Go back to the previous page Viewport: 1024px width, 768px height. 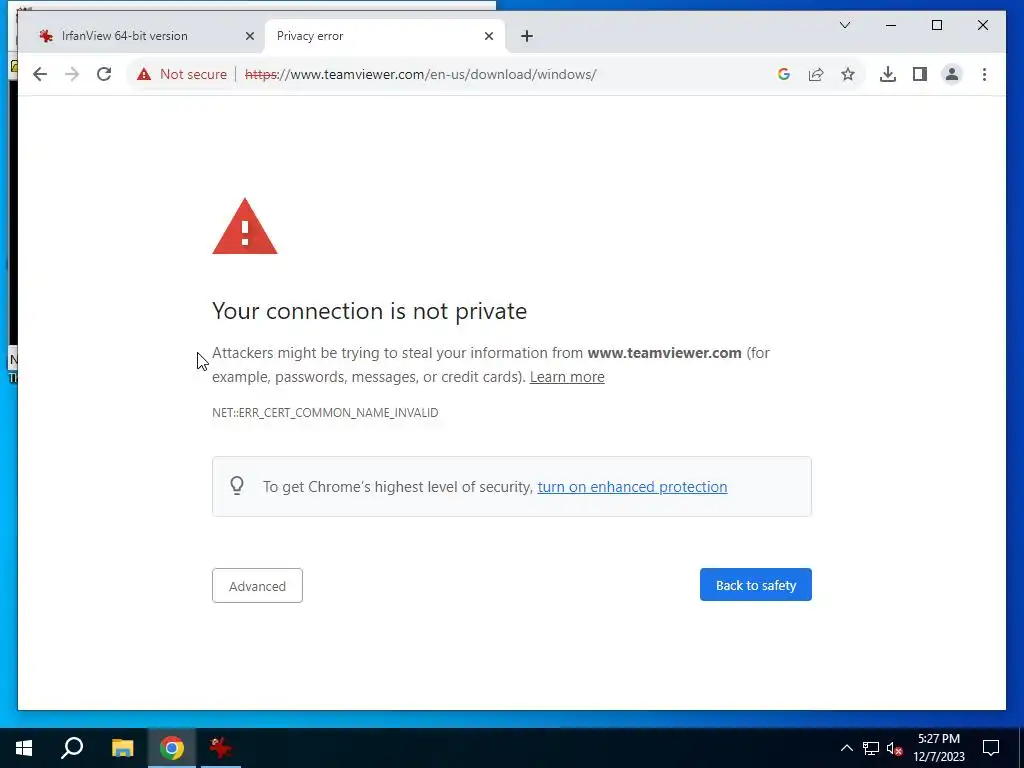pyautogui.click(x=40, y=74)
